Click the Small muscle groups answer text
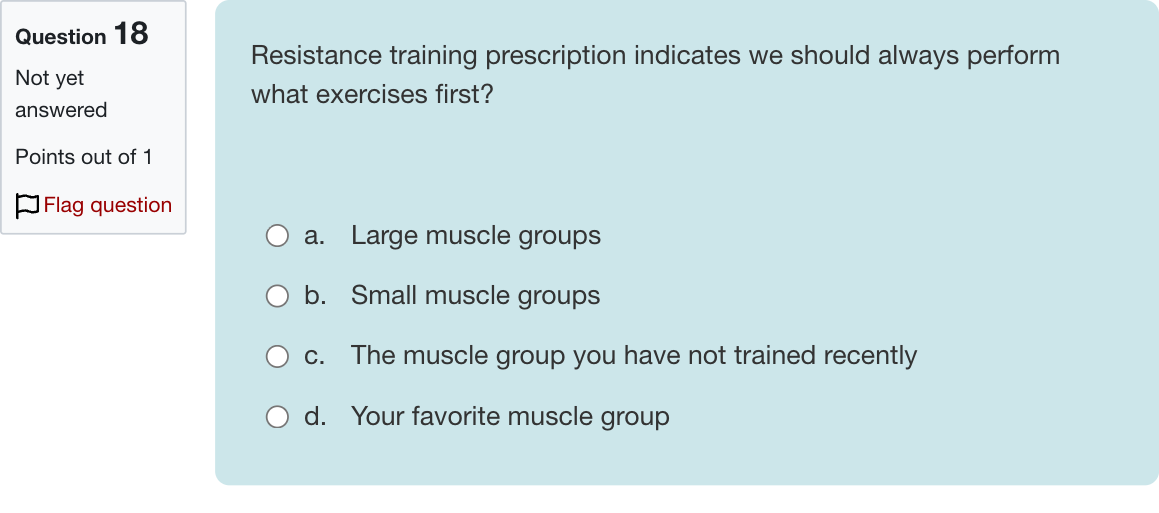The height and width of the screenshot is (513, 1159). [x=475, y=296]
